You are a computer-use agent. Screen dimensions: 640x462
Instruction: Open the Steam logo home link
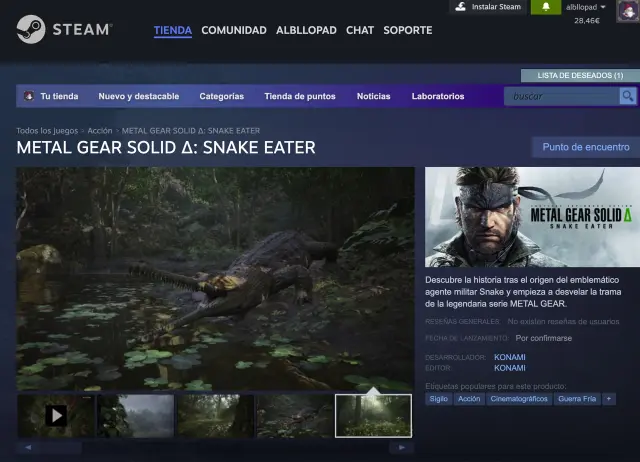point(64,29)
